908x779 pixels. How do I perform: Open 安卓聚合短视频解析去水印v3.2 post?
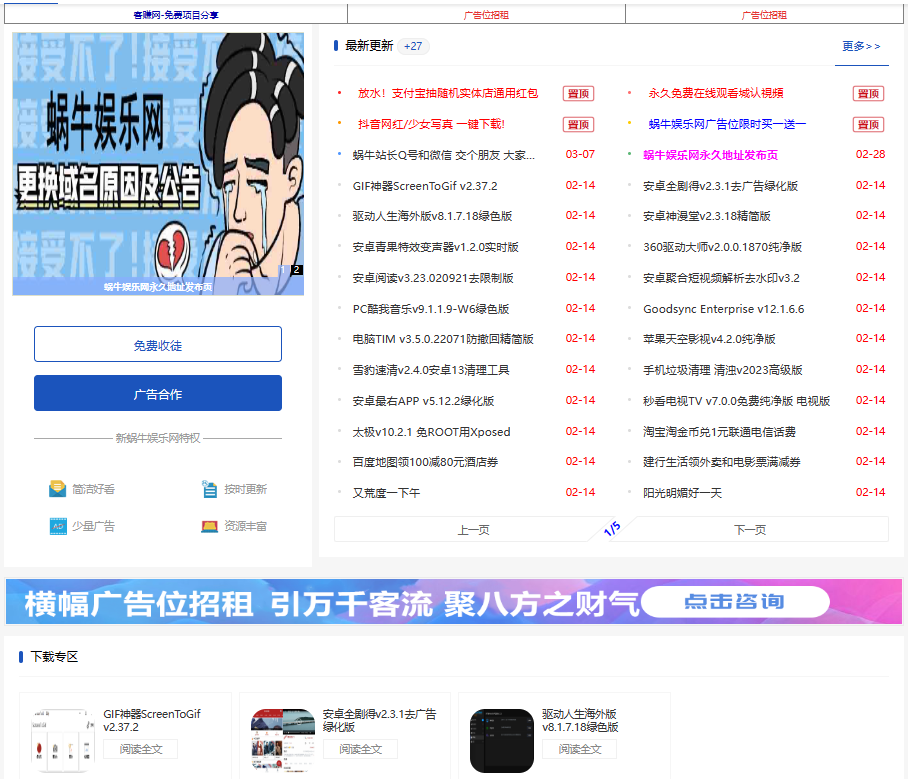721,278
